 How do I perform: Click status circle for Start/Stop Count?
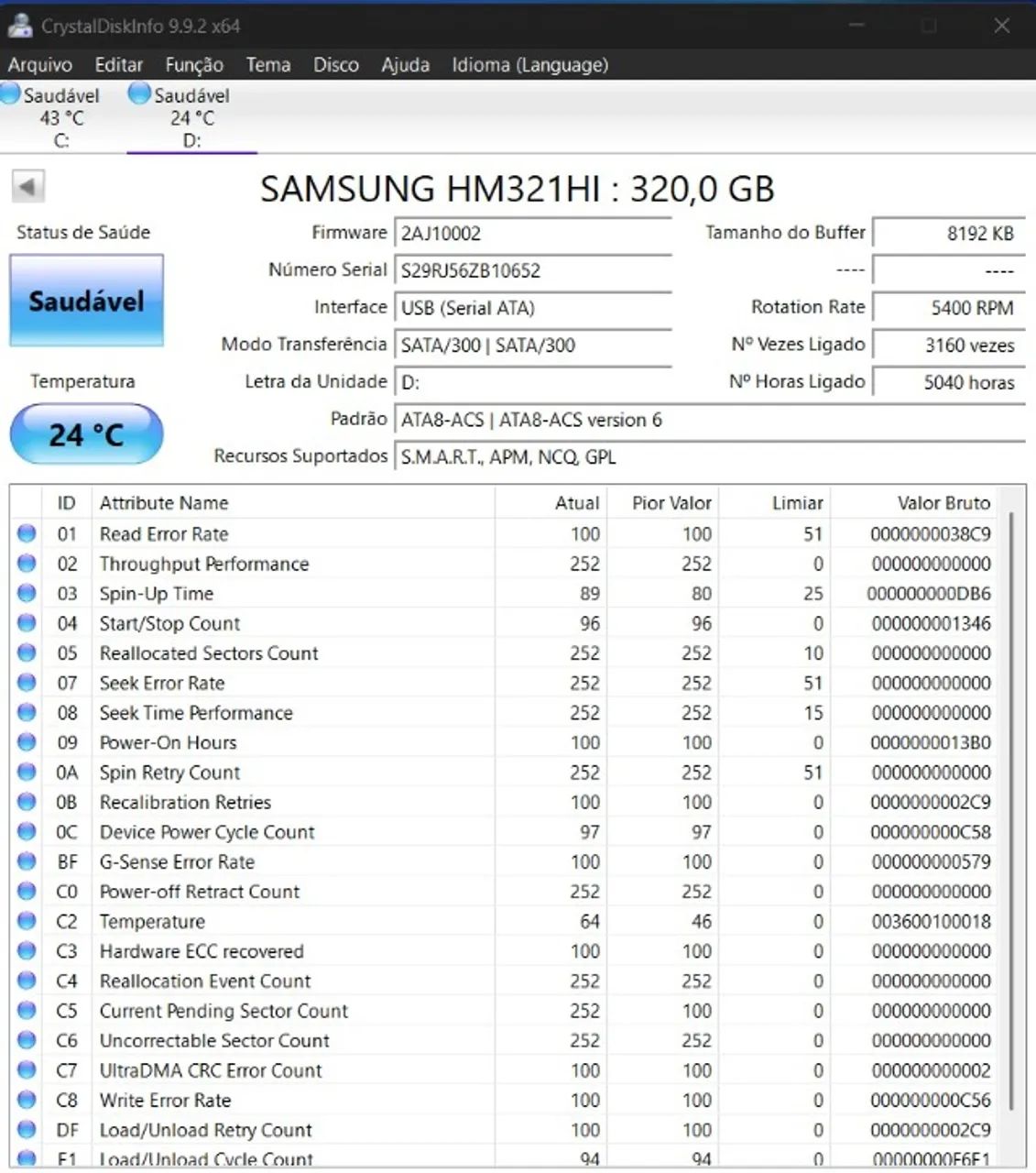pos(27,623)
